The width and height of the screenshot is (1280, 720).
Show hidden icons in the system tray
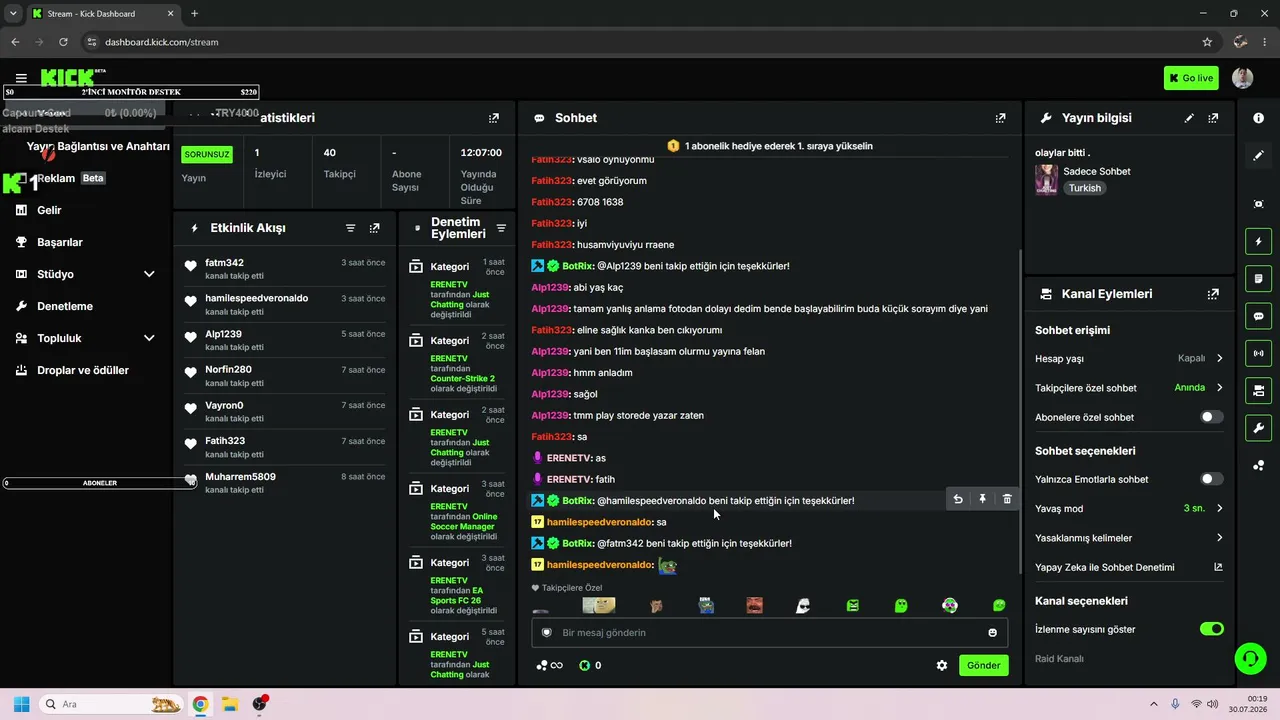tap(1153, 704)
